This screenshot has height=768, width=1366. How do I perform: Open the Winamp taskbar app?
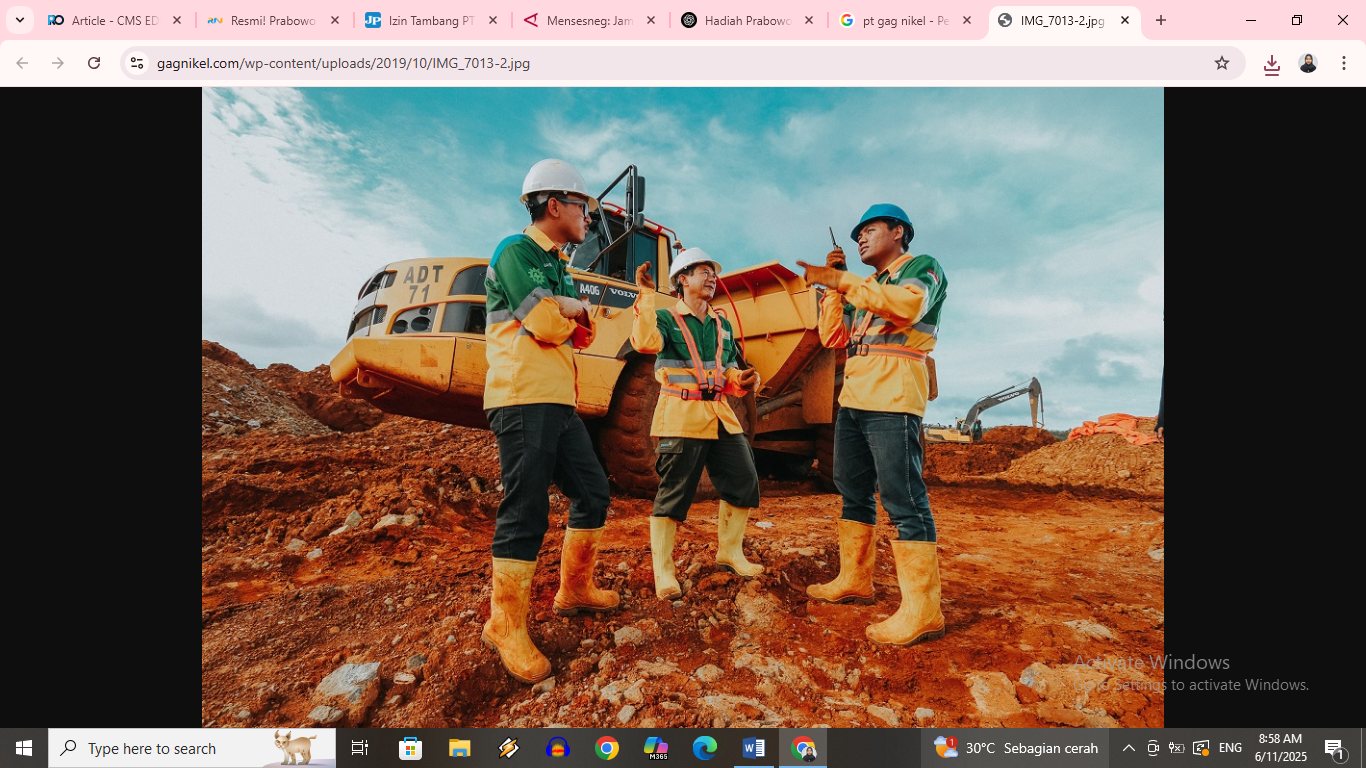coord(508,748)
